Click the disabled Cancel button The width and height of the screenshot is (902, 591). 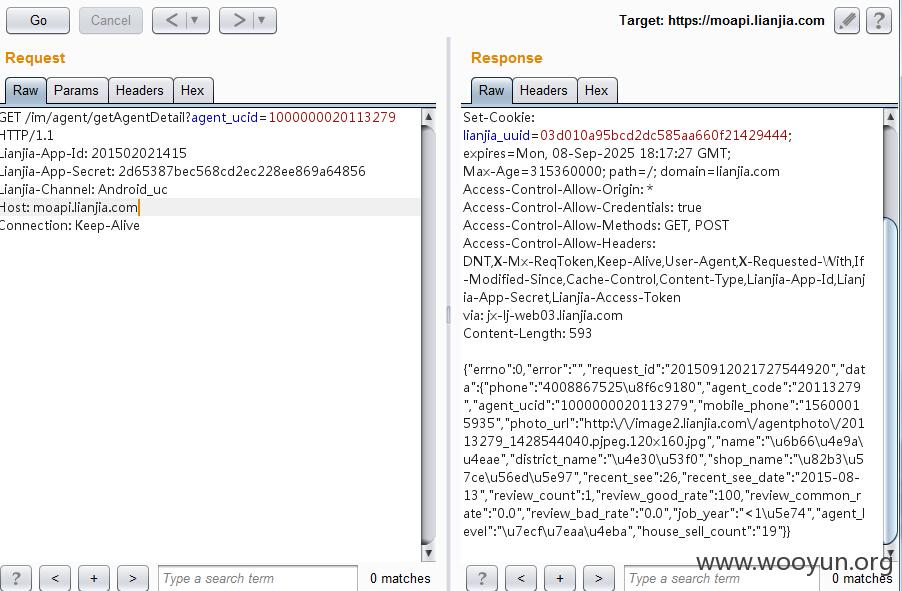110,21
